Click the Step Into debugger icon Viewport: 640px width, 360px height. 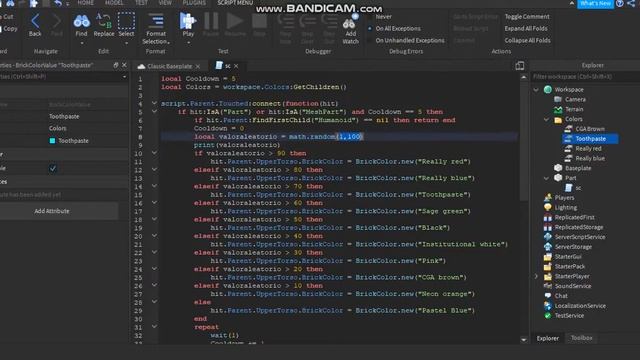point(285,21)
